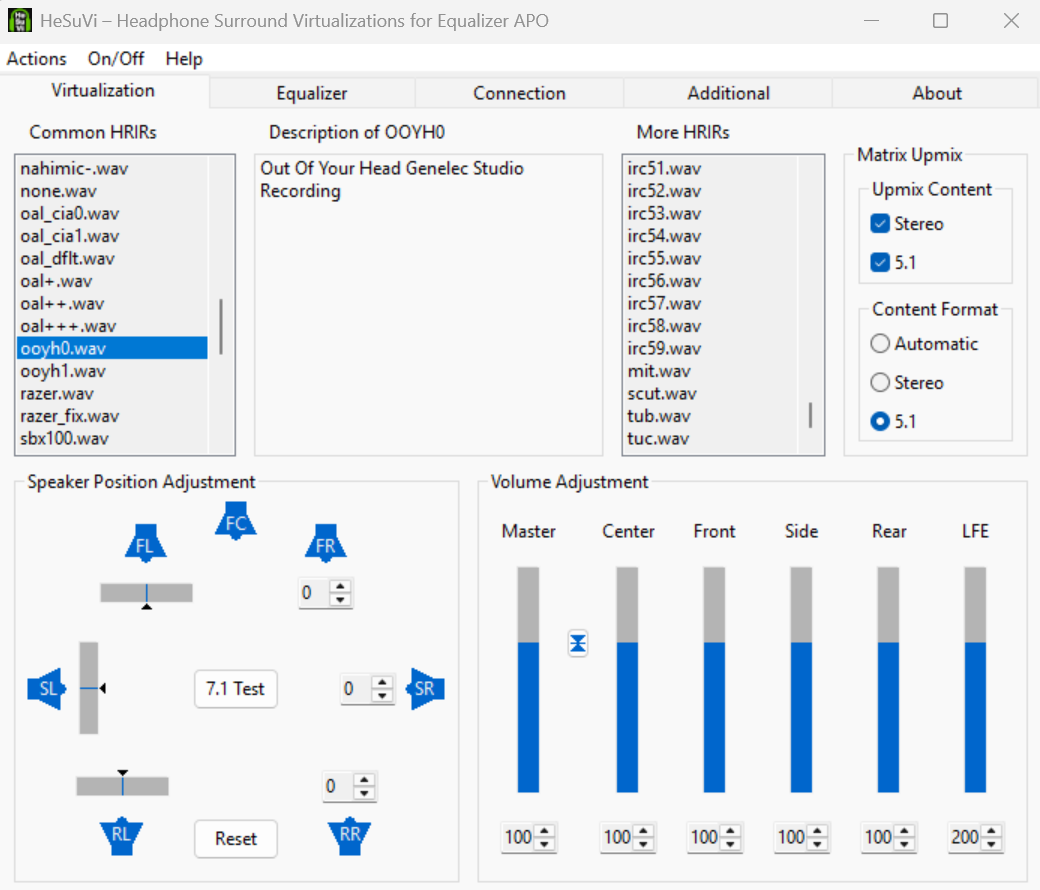Toggle the volume link icon beside Master
Image resolution: width=1040 pixels, height=890 pixels.
(x=578, y=643)
